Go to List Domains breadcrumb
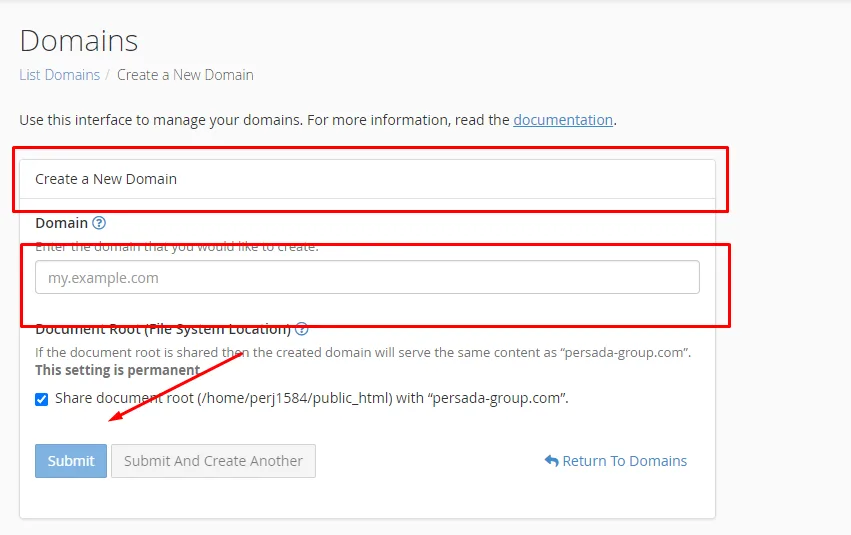 [59, 75]
